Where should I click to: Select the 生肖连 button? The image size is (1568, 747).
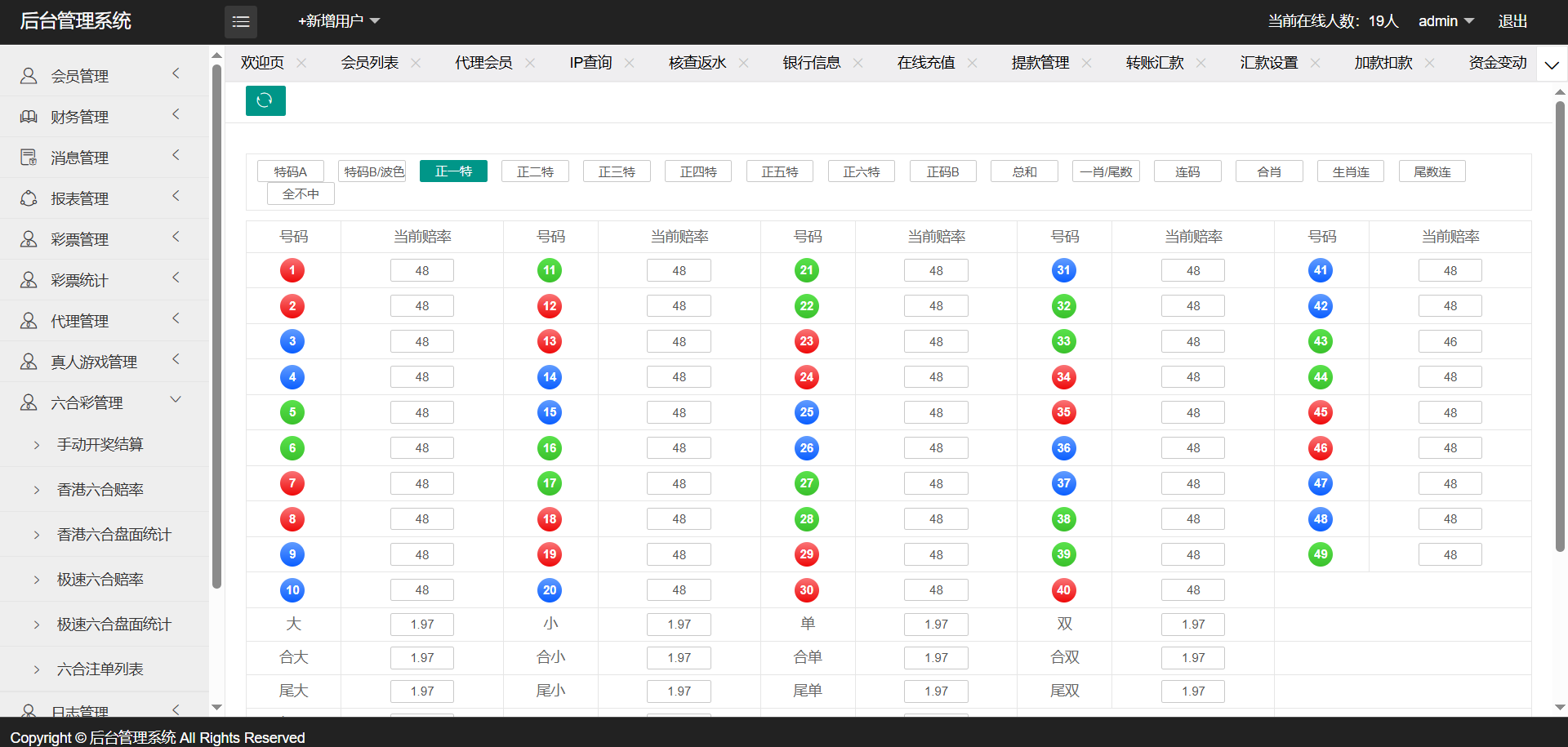click(1351, 171)
